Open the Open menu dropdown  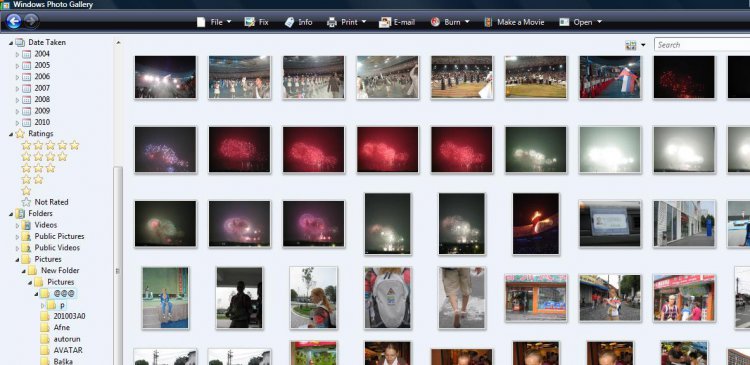point(581,22)
